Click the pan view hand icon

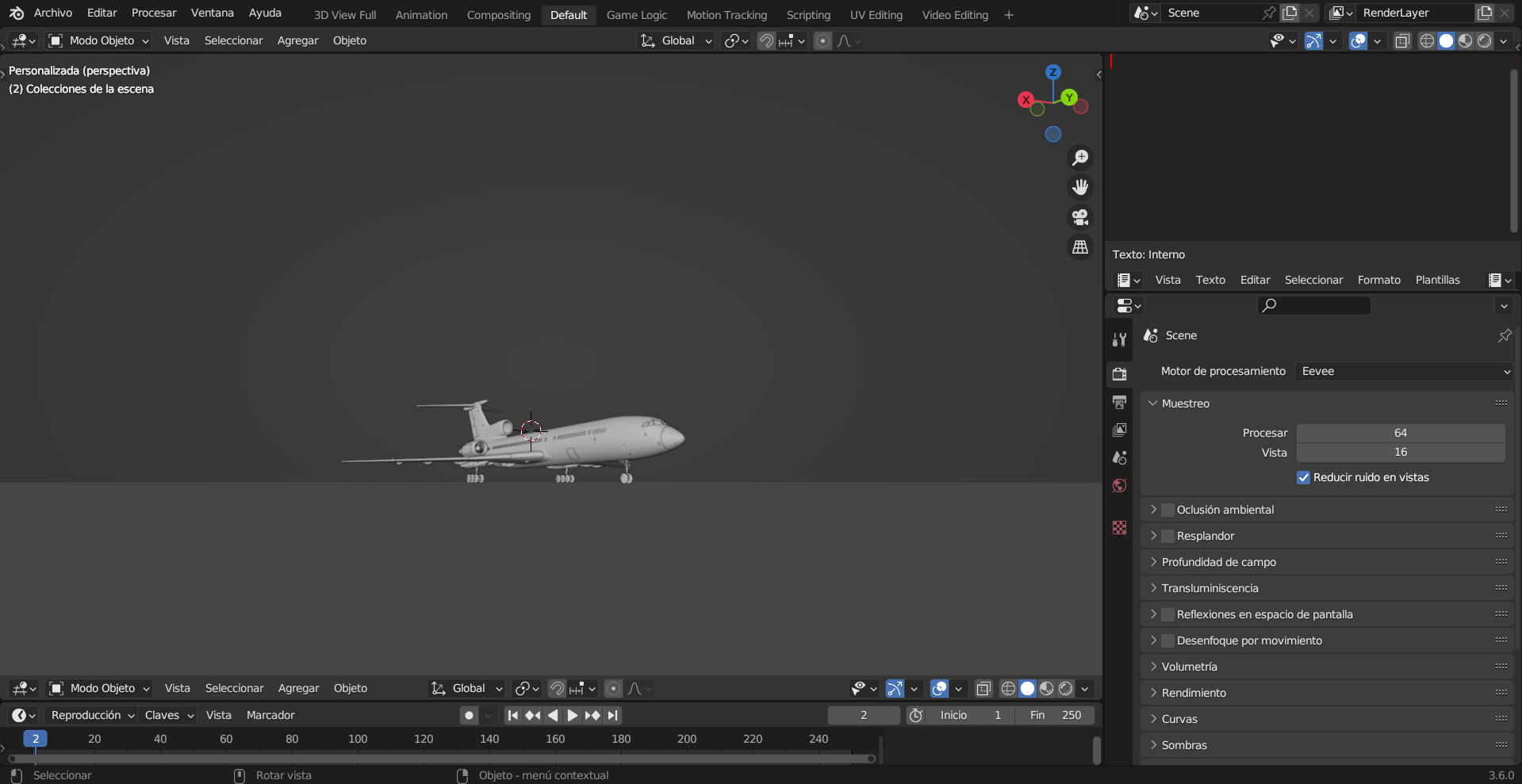coord(1080,187)
